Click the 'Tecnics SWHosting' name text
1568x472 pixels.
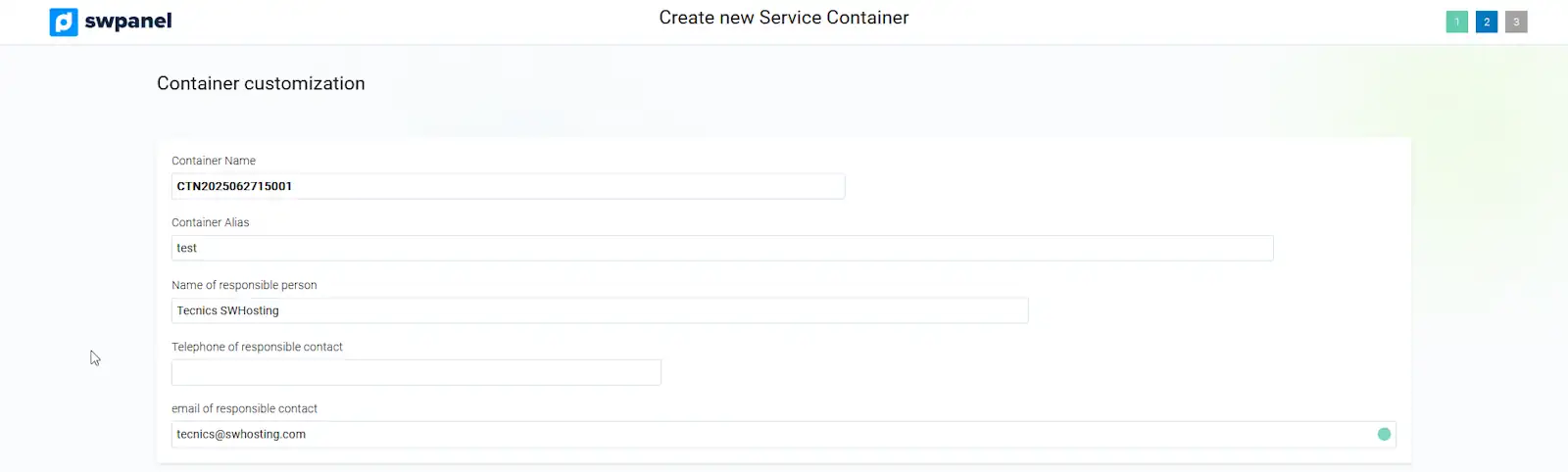[227, 310]
